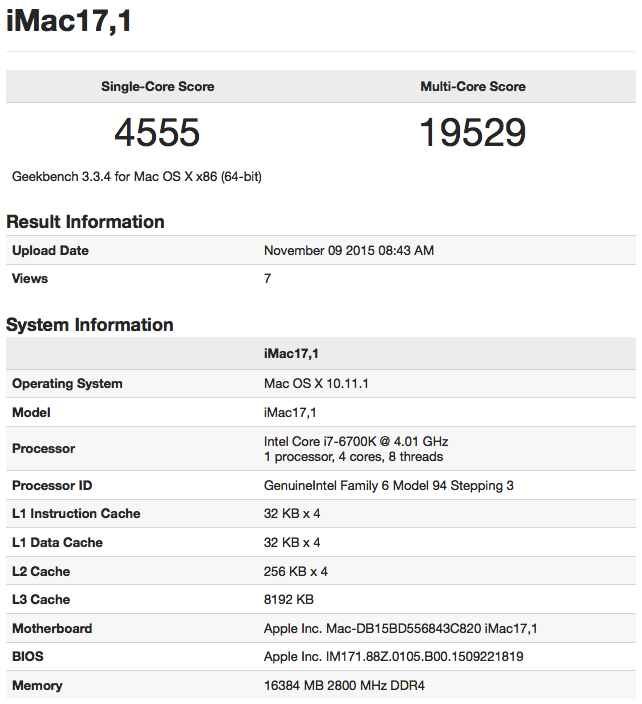Click the Upload Date label

tap(50, 251)
